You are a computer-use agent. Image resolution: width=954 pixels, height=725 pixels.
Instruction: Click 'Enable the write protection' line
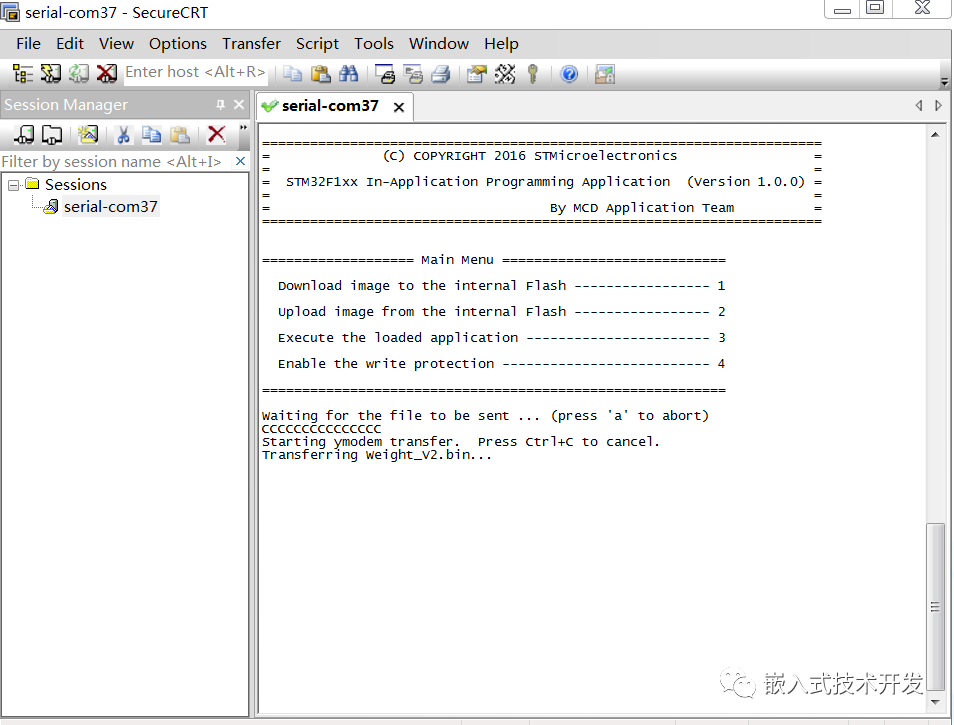[501, 364]
